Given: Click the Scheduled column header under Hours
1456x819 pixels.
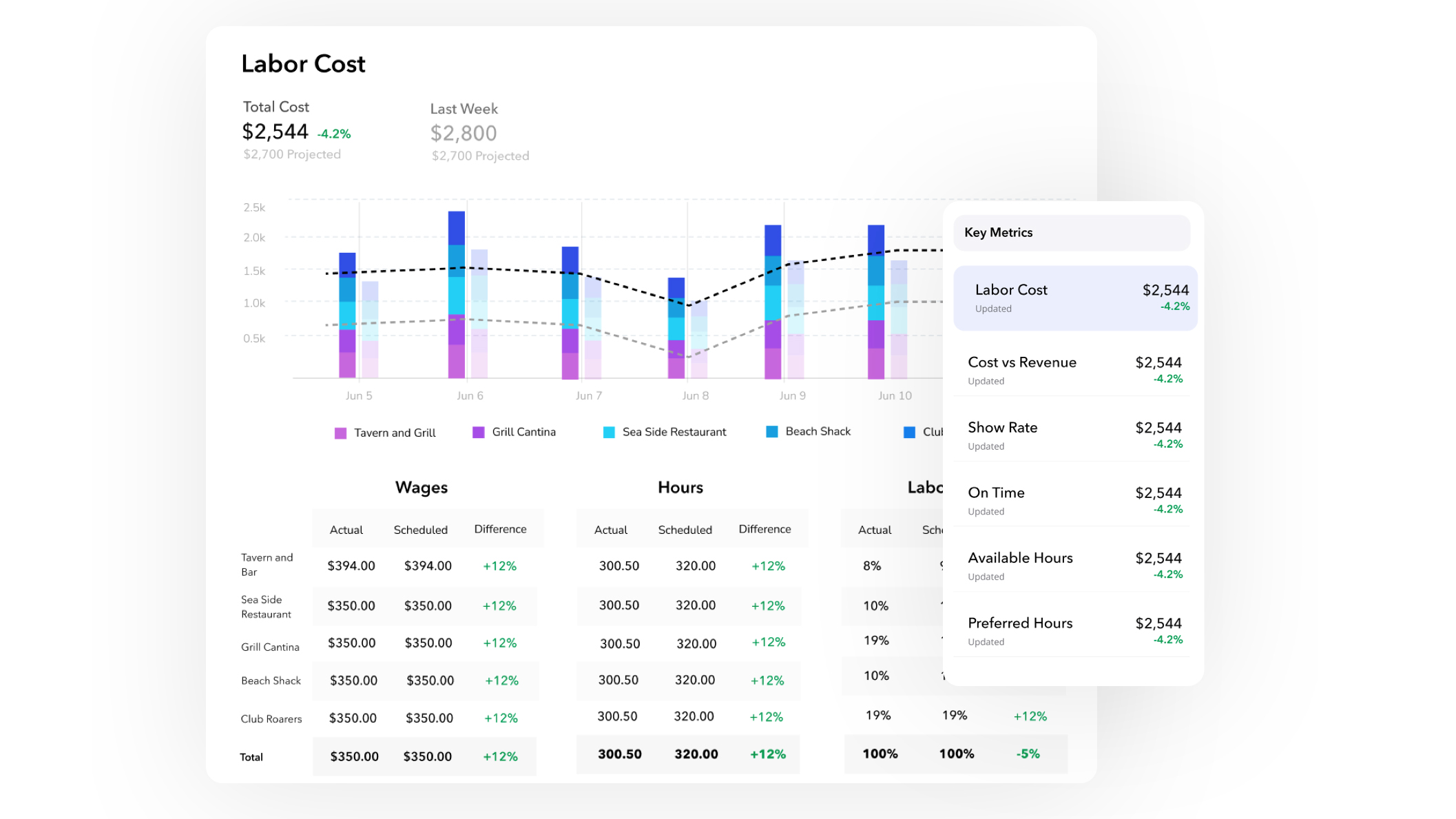Looking at the screenshot, I should click(685, 530).
